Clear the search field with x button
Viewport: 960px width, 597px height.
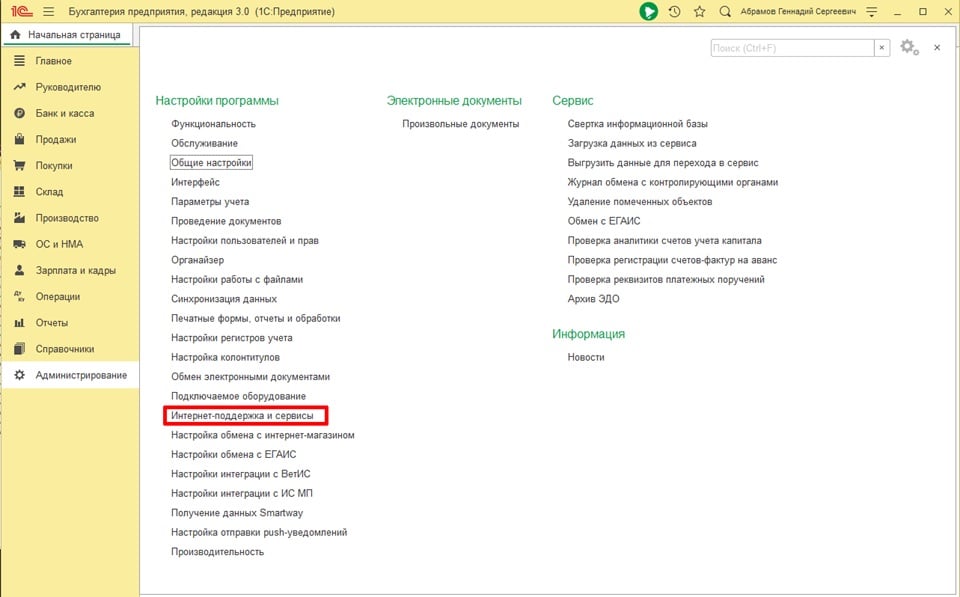tap(881, 48)
